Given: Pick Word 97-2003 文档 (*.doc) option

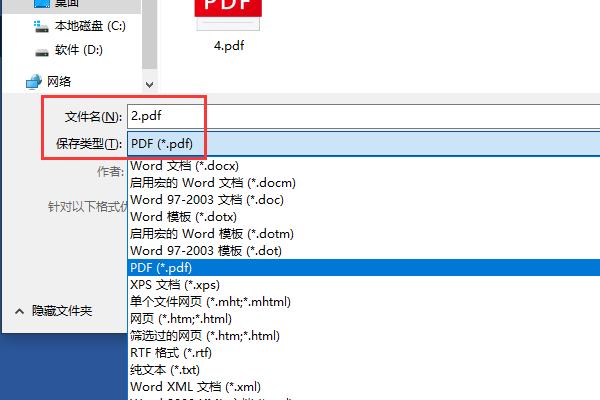Looking at the screenshot, I should pos(206,199).
